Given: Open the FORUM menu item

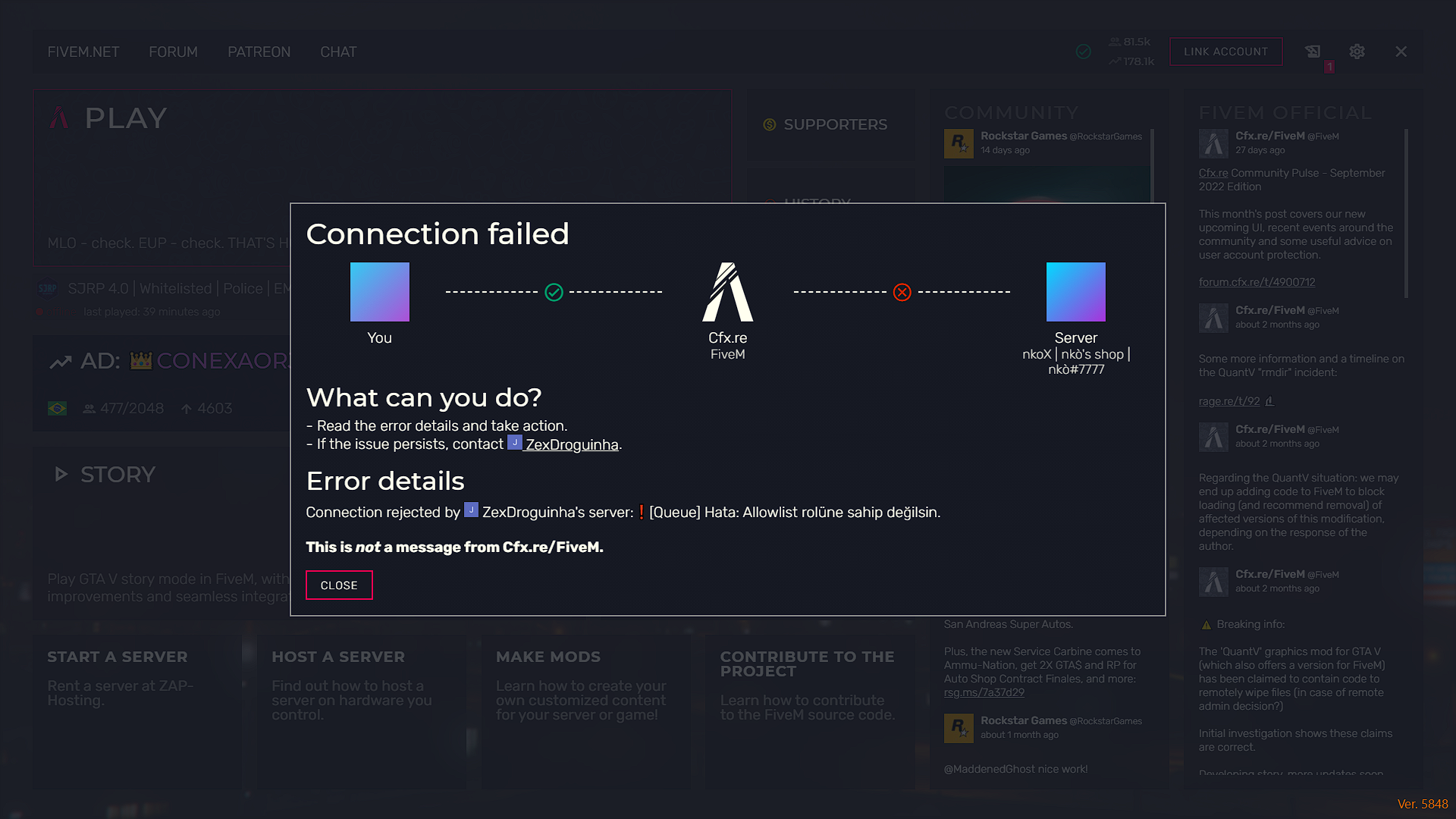Looking at the screenshot, I should (173, 52).
